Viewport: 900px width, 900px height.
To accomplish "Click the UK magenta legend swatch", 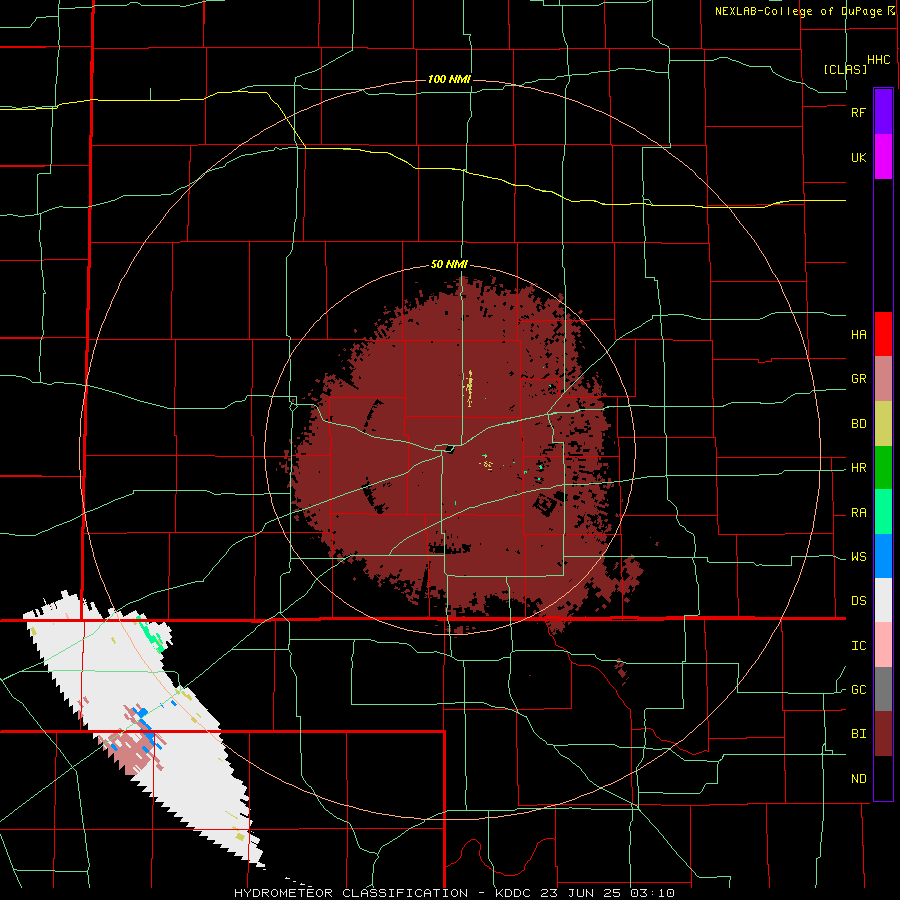I will tap(883, 157).
